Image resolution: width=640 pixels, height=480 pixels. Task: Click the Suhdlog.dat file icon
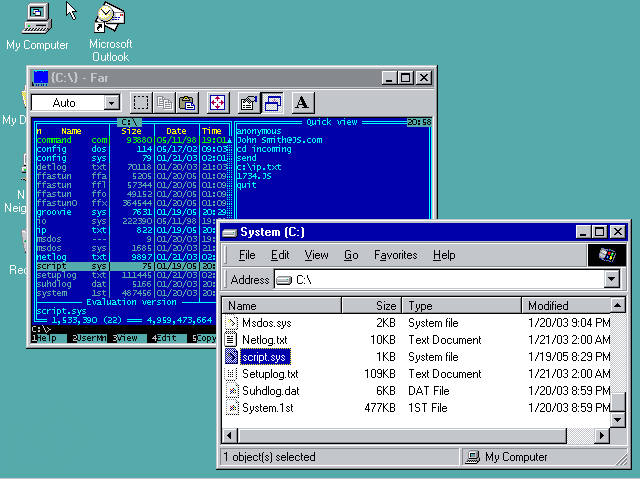(232, 391)
